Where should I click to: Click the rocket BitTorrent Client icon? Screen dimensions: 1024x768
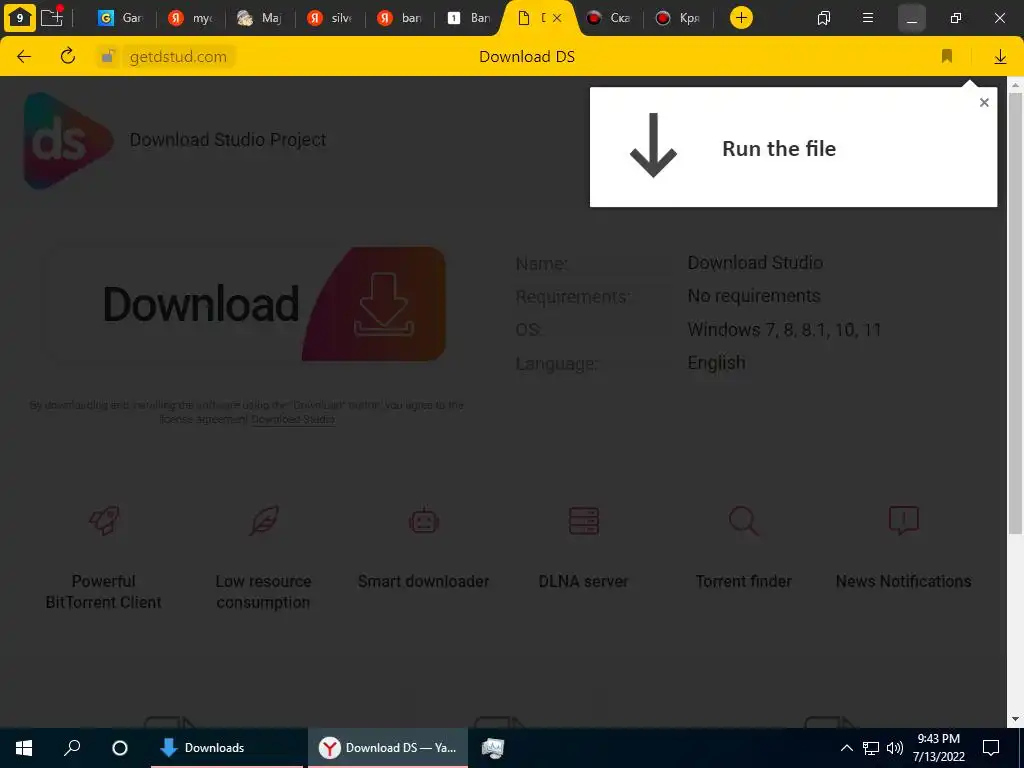(x=104, y=520)
